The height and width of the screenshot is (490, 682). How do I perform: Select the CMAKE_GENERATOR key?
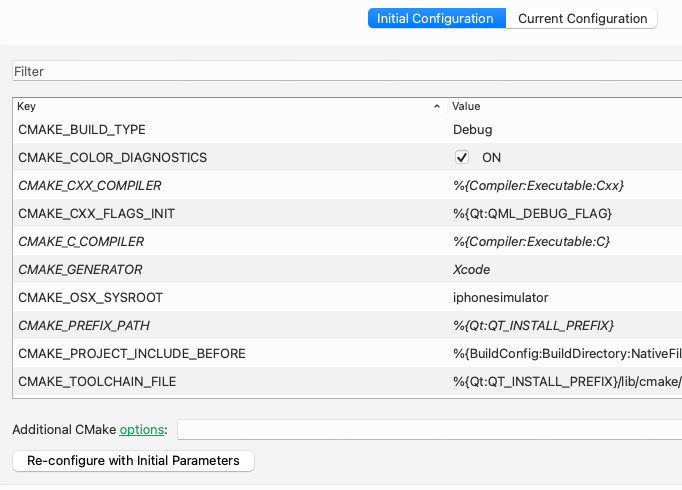80,270
